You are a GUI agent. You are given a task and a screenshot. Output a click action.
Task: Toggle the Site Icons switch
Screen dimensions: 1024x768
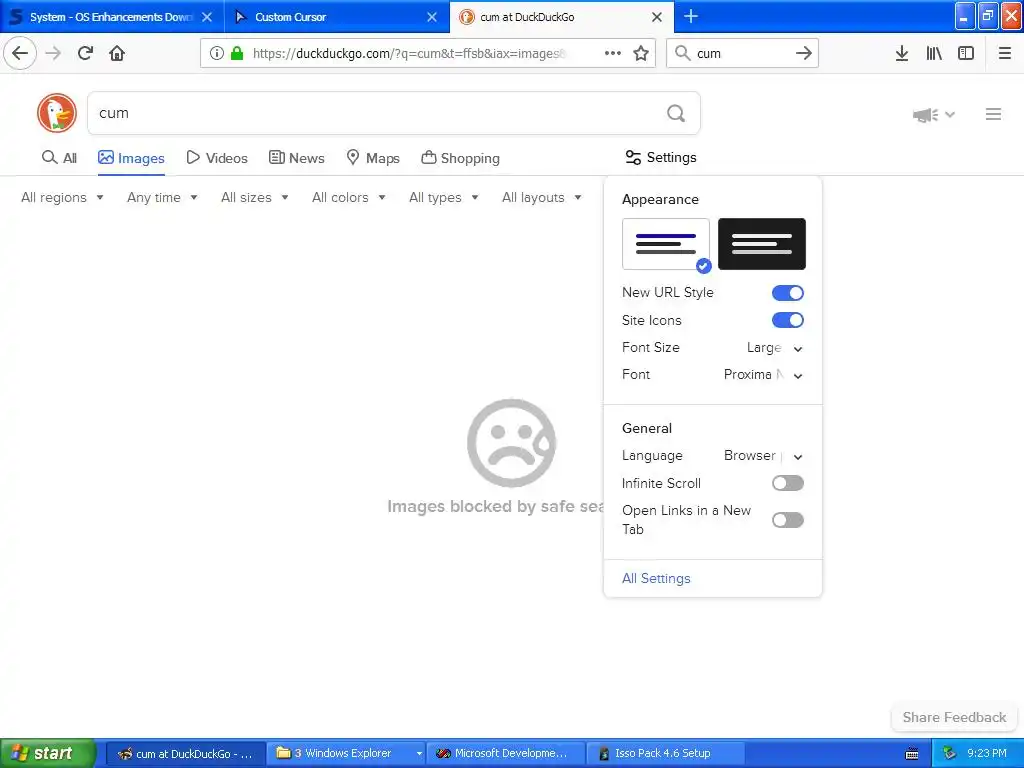coord(788,320)
